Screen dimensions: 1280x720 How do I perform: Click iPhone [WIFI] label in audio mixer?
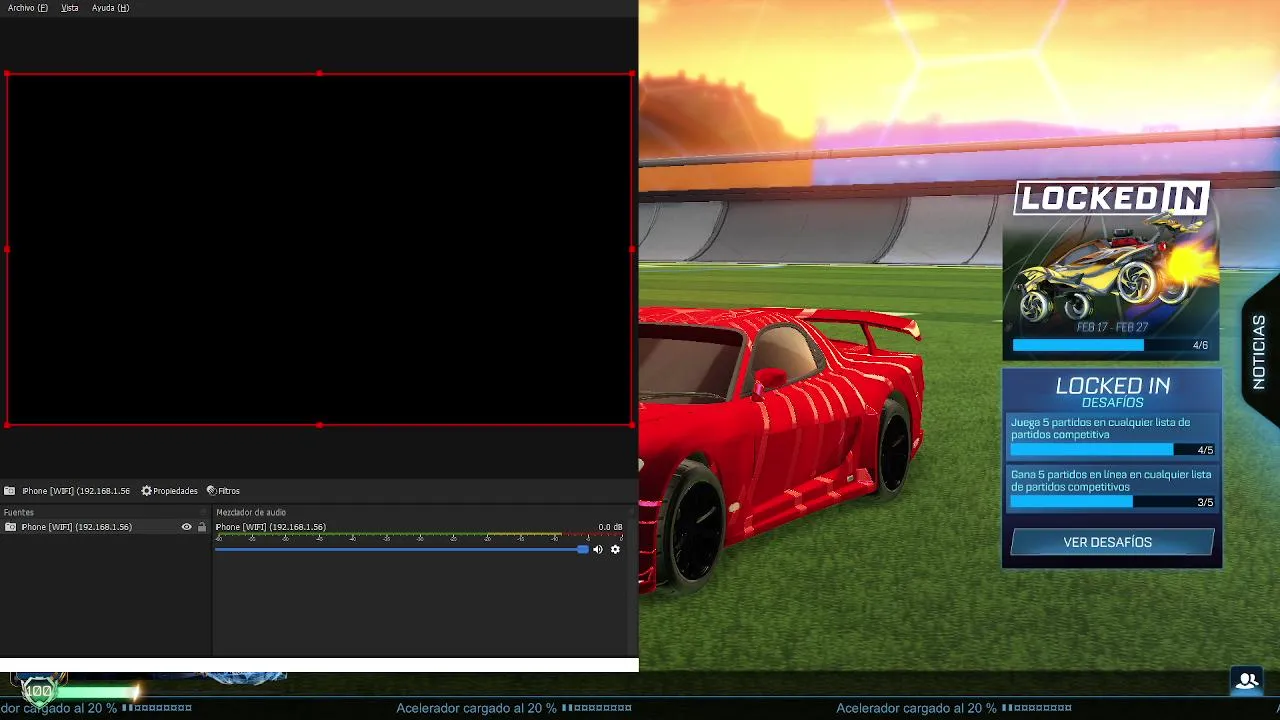point(270,527)
